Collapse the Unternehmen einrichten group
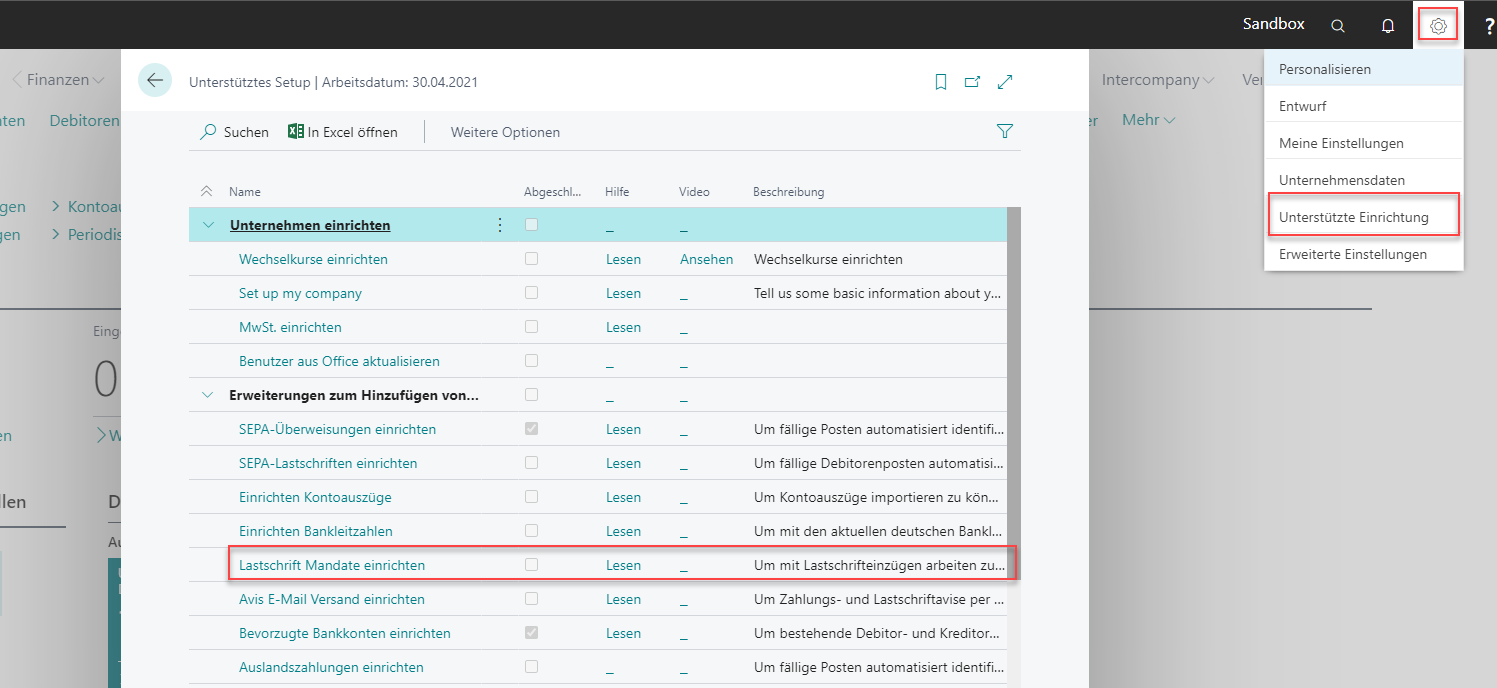Viewport: 1497px width, 688px height. [x=208, y=225]
